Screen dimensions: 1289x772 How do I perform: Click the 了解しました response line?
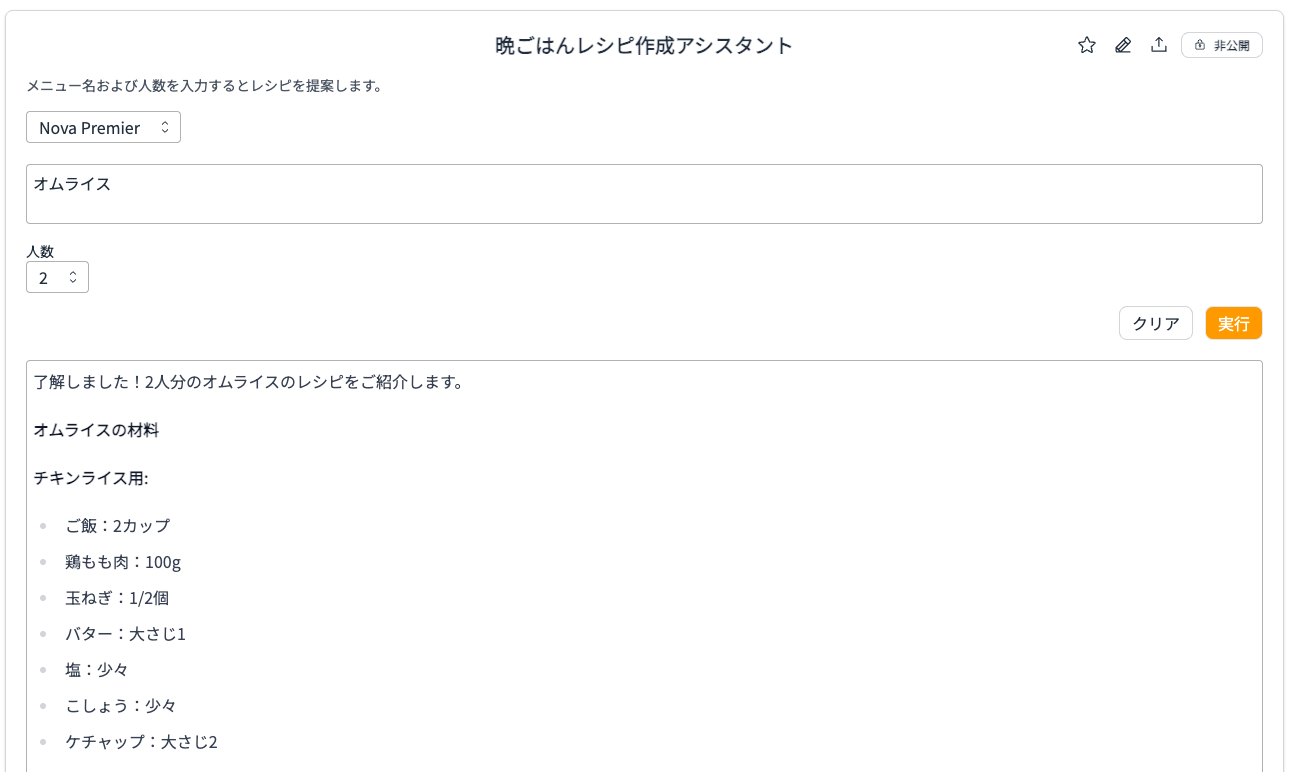(248, 382)
